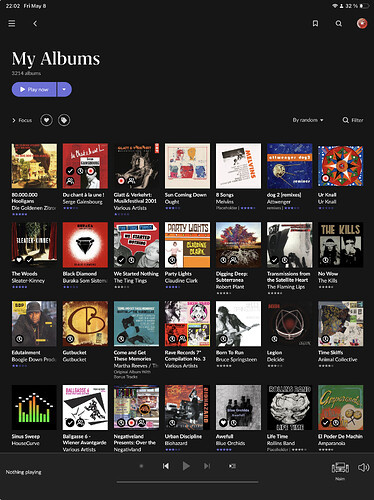Click the Edutainment album title
The image size is (374, 500).
pyautogui.click(x=26, y=352)
